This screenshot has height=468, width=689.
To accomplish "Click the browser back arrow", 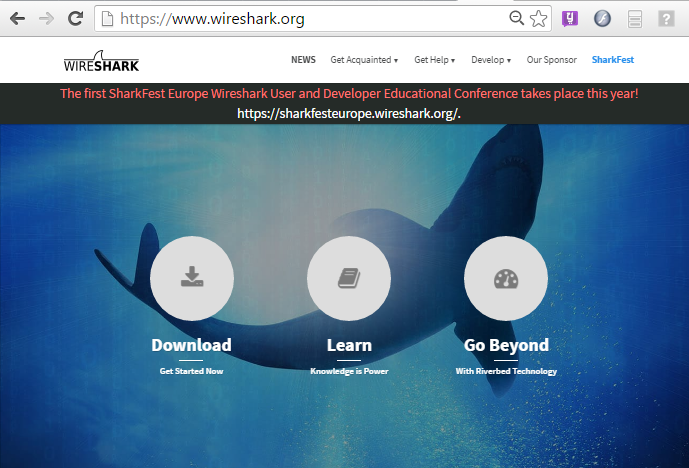I will click(x=17, y=18).
